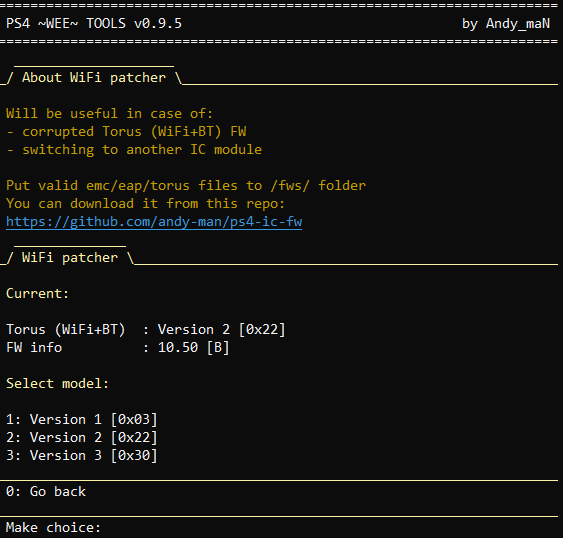Click the FW info 10.50 [B] line

(x=117, y=347)
